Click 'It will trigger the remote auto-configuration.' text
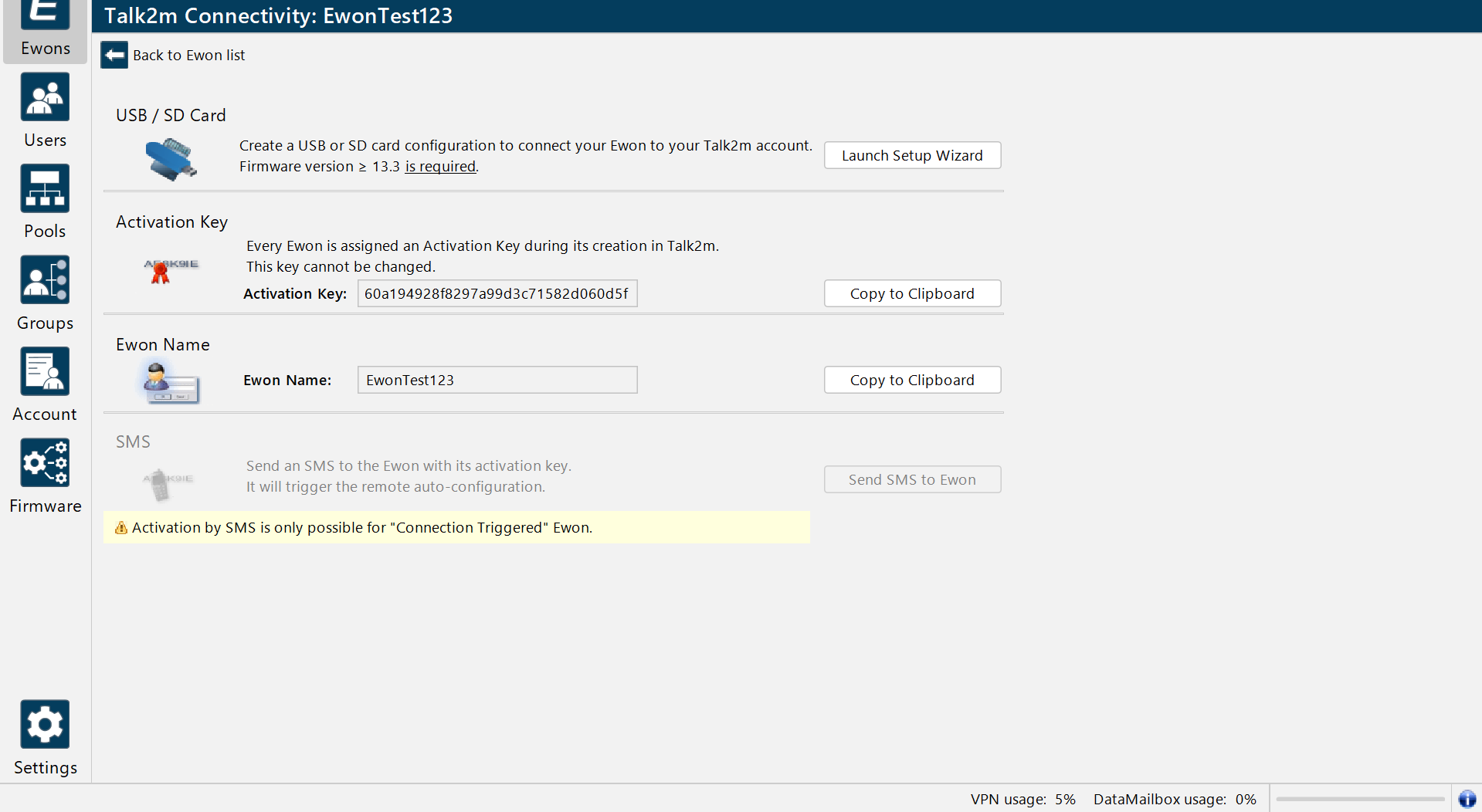Screen dimensions: 1482x812 [395, 486]
